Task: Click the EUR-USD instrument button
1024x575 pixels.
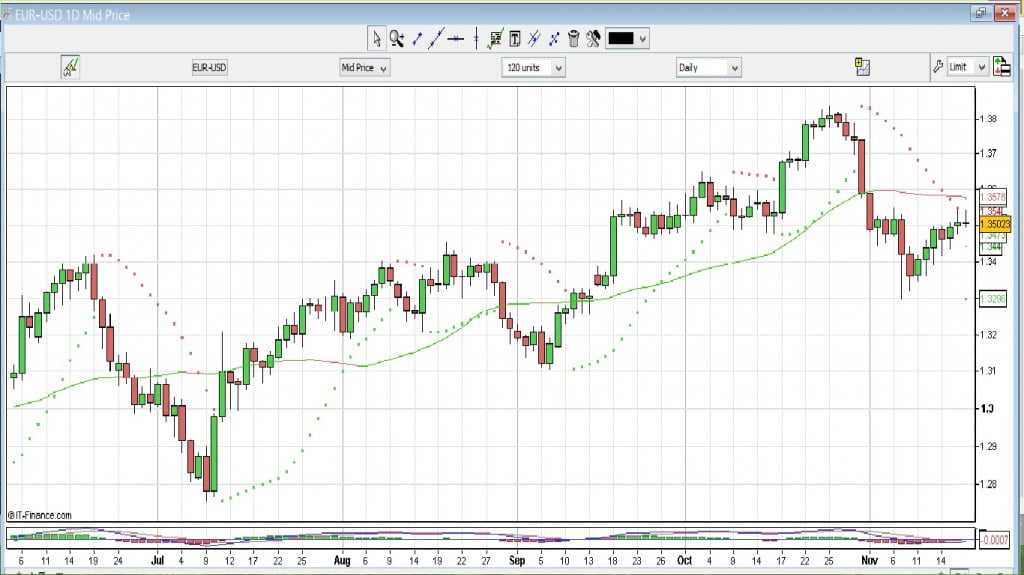Action: pyautogui.click(x=210, y=67)
